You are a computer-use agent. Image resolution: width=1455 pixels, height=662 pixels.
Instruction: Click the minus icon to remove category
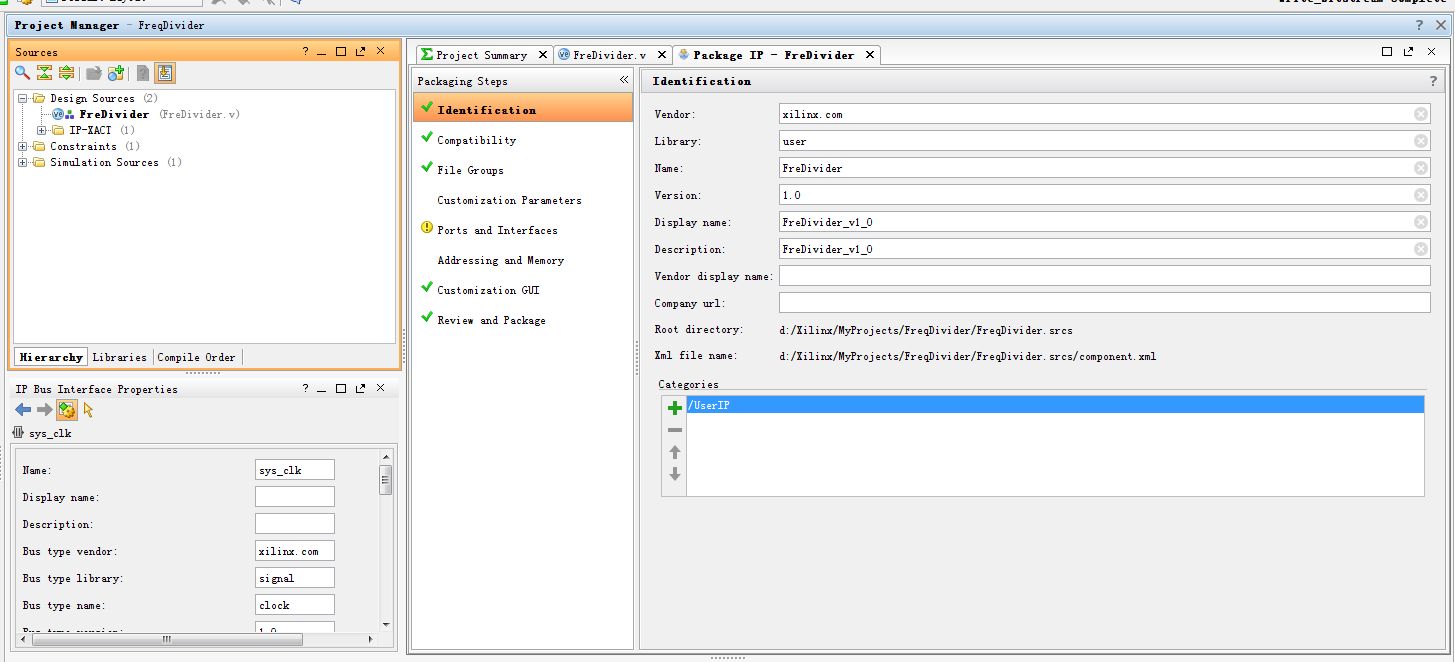click(675, 430)
